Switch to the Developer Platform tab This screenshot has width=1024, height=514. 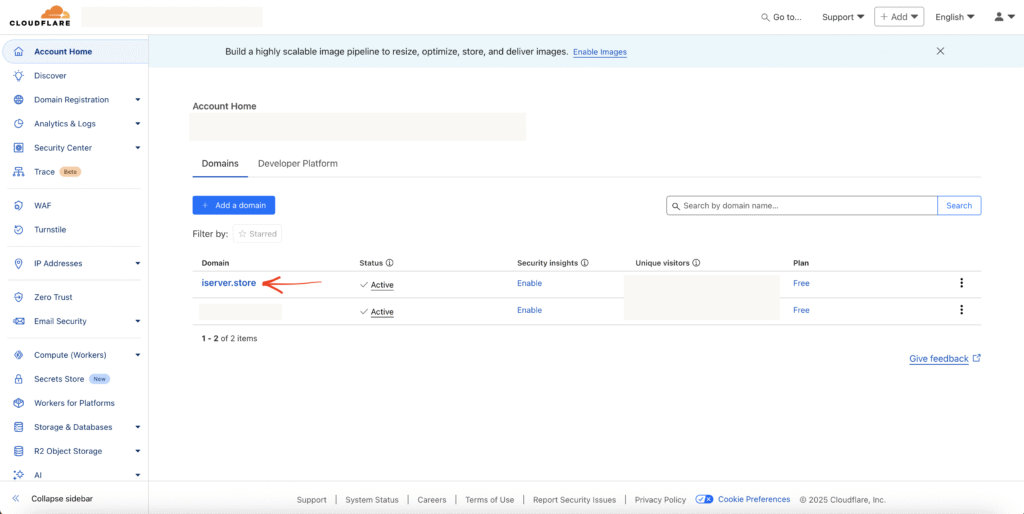[x=298, y=163]
